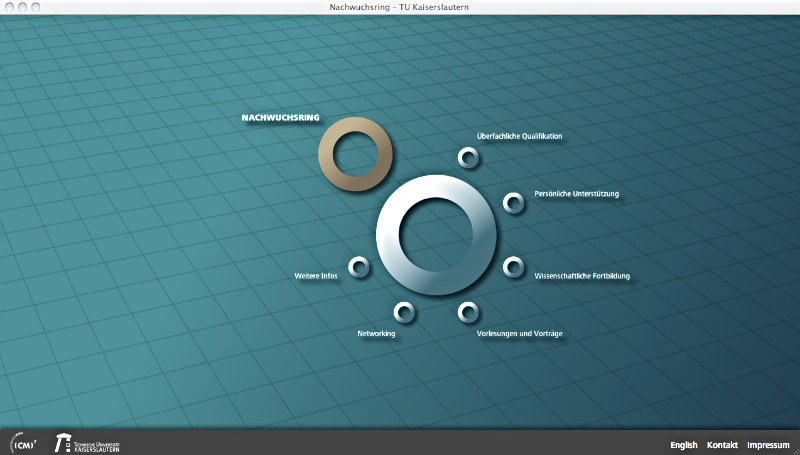Close the window with the leftmost title-bar button
The width and height of the screenshot is (800, 455).
coord(9,7)
